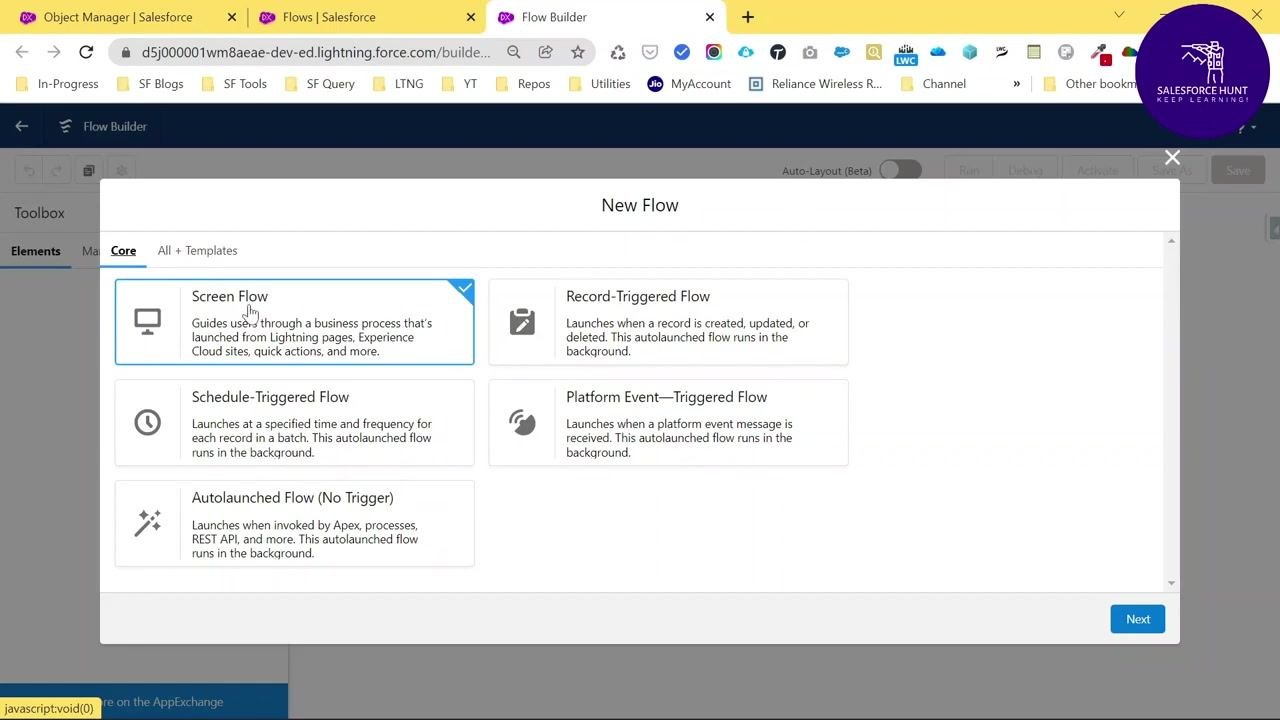Close the New Flow dialog with X
Image resolution: width=1280 pixels, height=720 pixels.
pyautogui.click(x=1172, y=158)
